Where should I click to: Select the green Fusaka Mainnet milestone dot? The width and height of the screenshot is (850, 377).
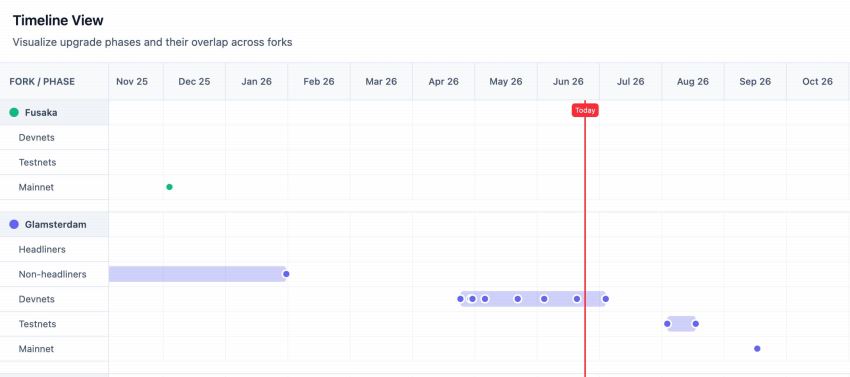coord(169,187)
